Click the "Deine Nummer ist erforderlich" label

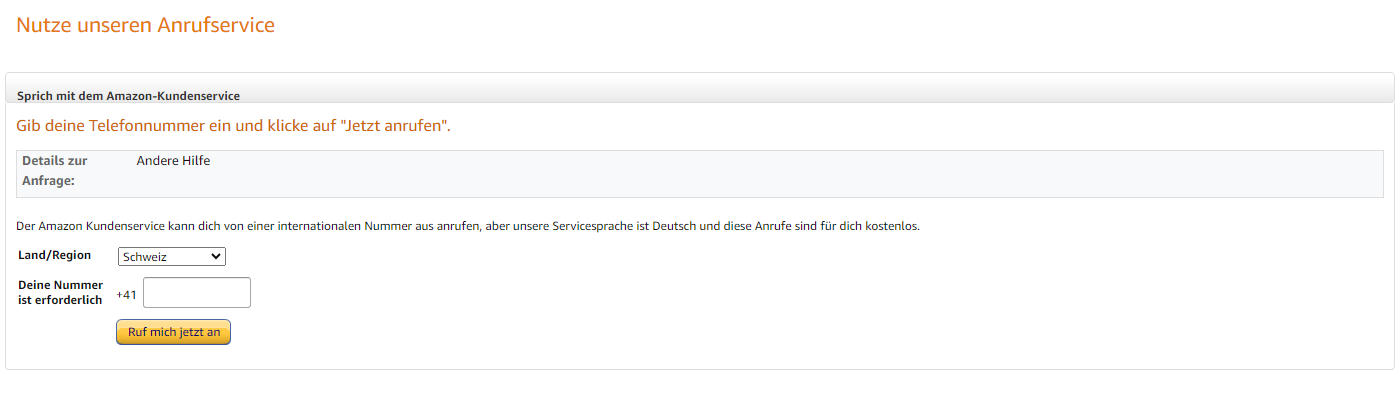point(60,293)
